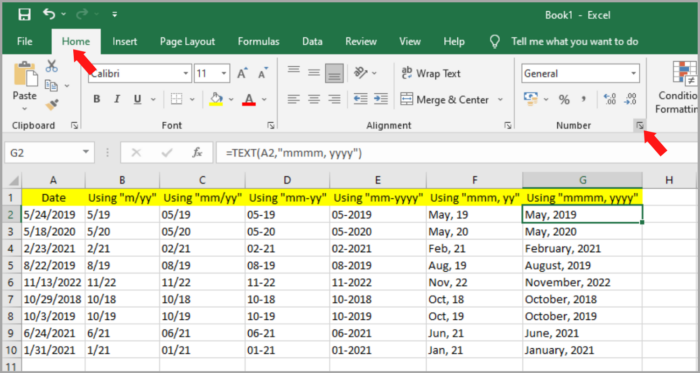Click Align Right icon
This screenshot has height=373, width=700.
click(x=334, y=99)
